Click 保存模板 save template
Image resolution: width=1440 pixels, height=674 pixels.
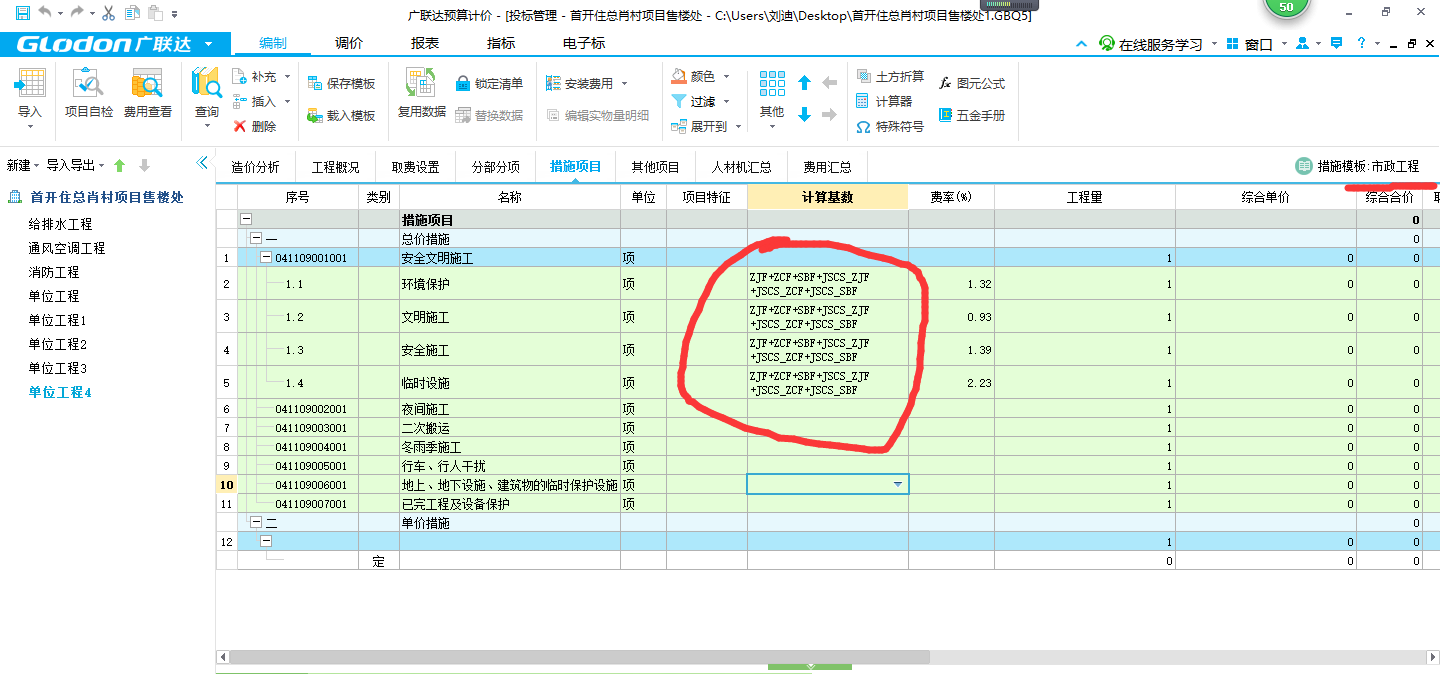[x=342, y=84]
